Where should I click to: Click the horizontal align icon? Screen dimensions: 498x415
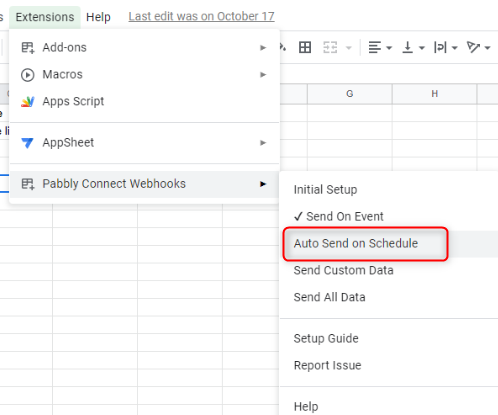point(375,47)
